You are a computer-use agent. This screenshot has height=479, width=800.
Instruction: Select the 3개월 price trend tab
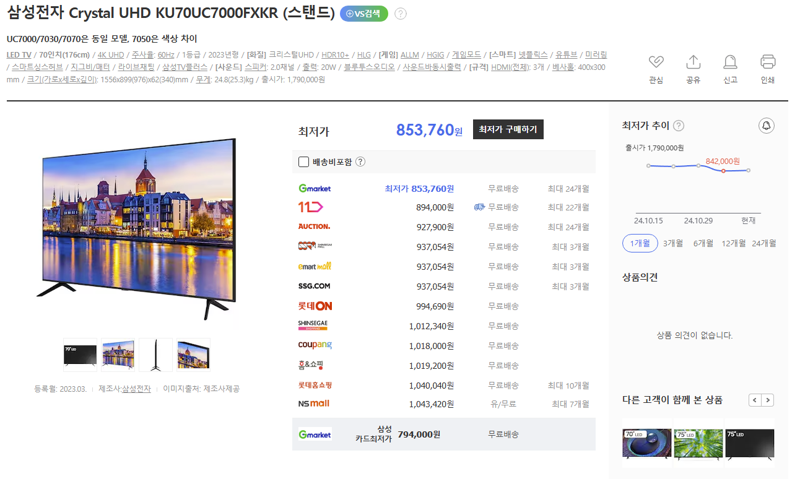point(672,243)
